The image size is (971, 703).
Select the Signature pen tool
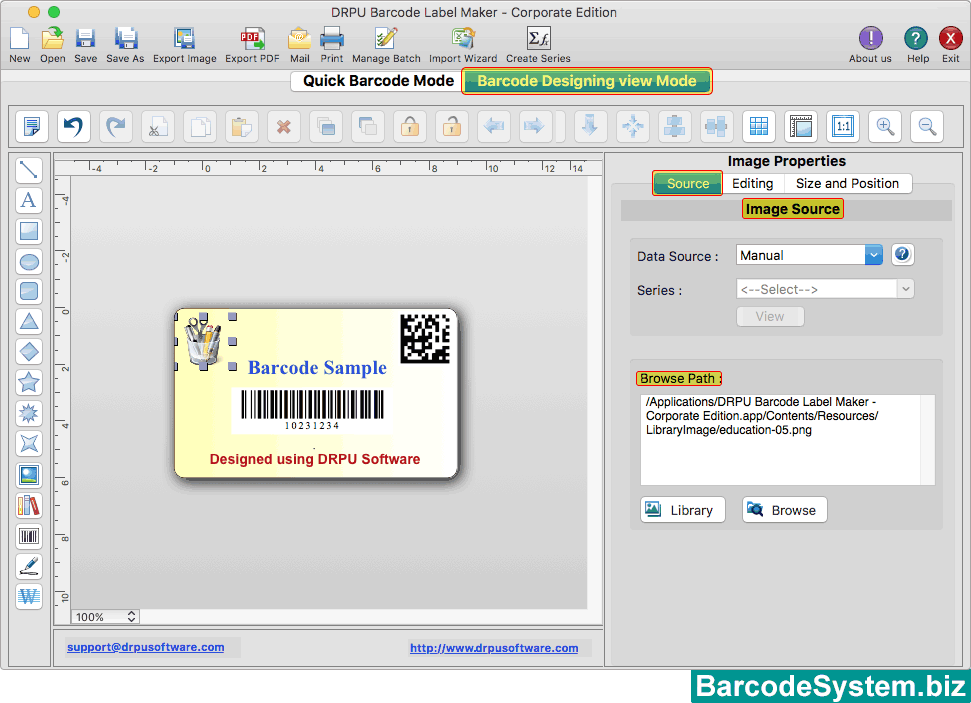coord(28,566)
